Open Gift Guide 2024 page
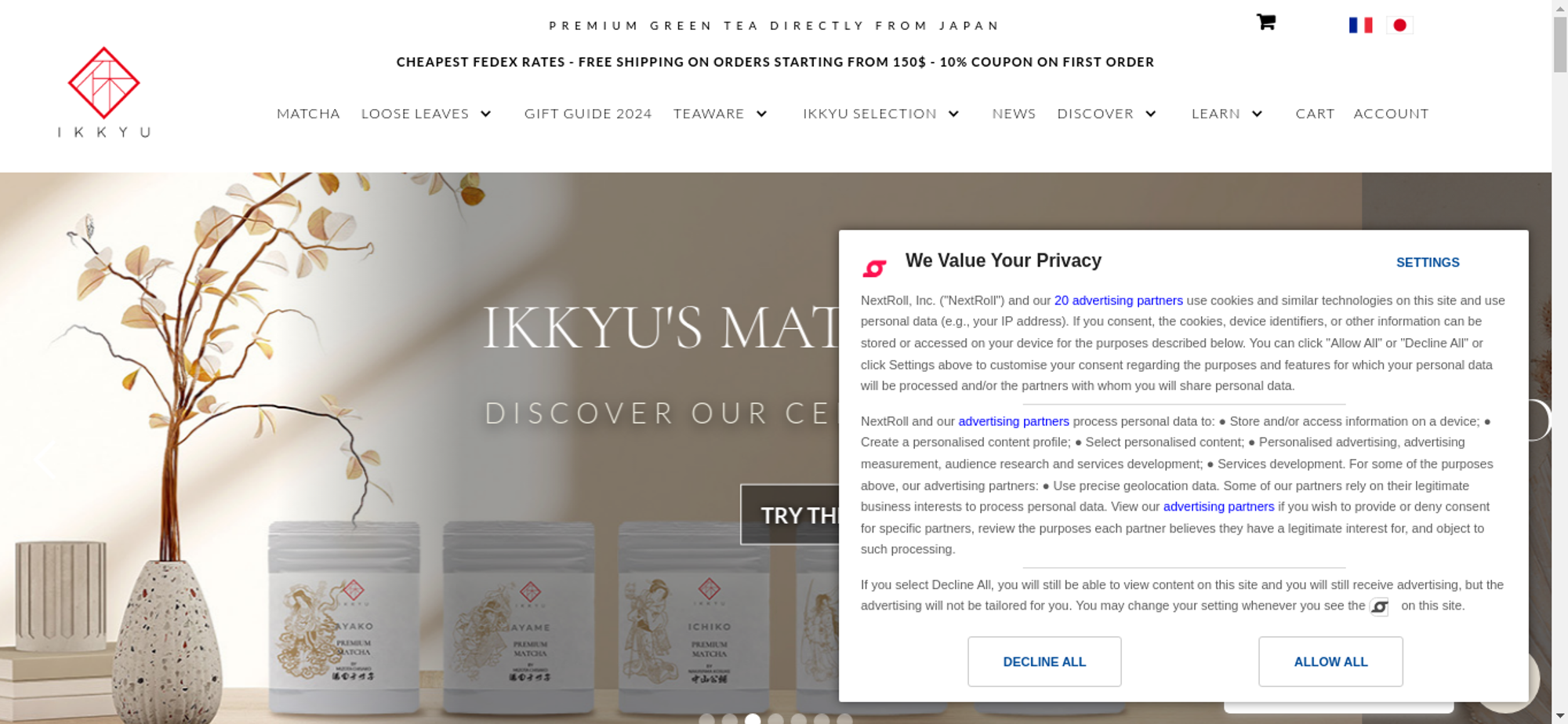The image size is (1568, 724). [588, 114]
